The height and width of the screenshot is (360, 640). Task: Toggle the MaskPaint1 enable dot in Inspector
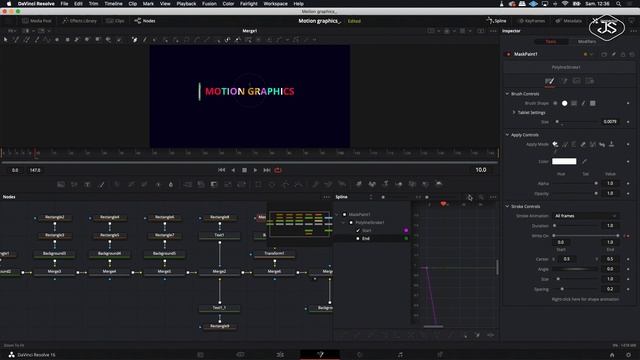509,54
